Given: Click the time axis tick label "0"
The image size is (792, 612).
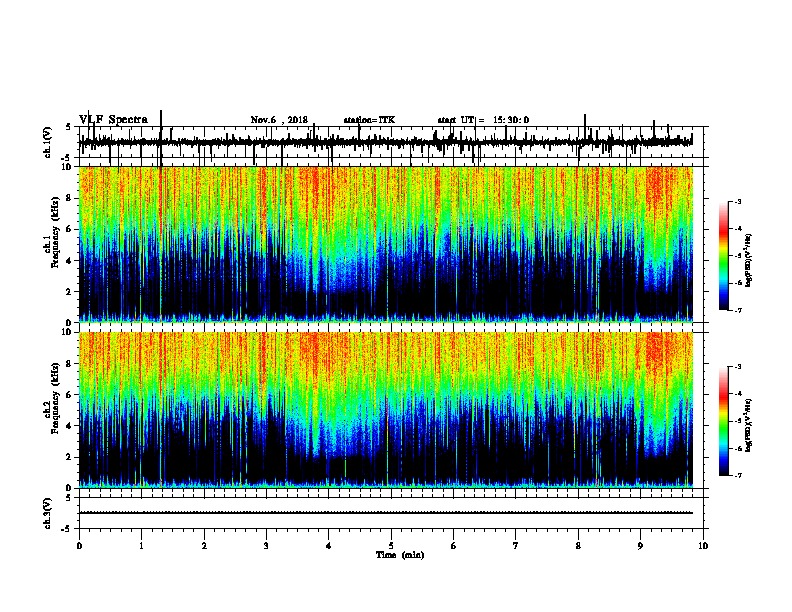Looking at the screenshot, I should tap(79, 546).
